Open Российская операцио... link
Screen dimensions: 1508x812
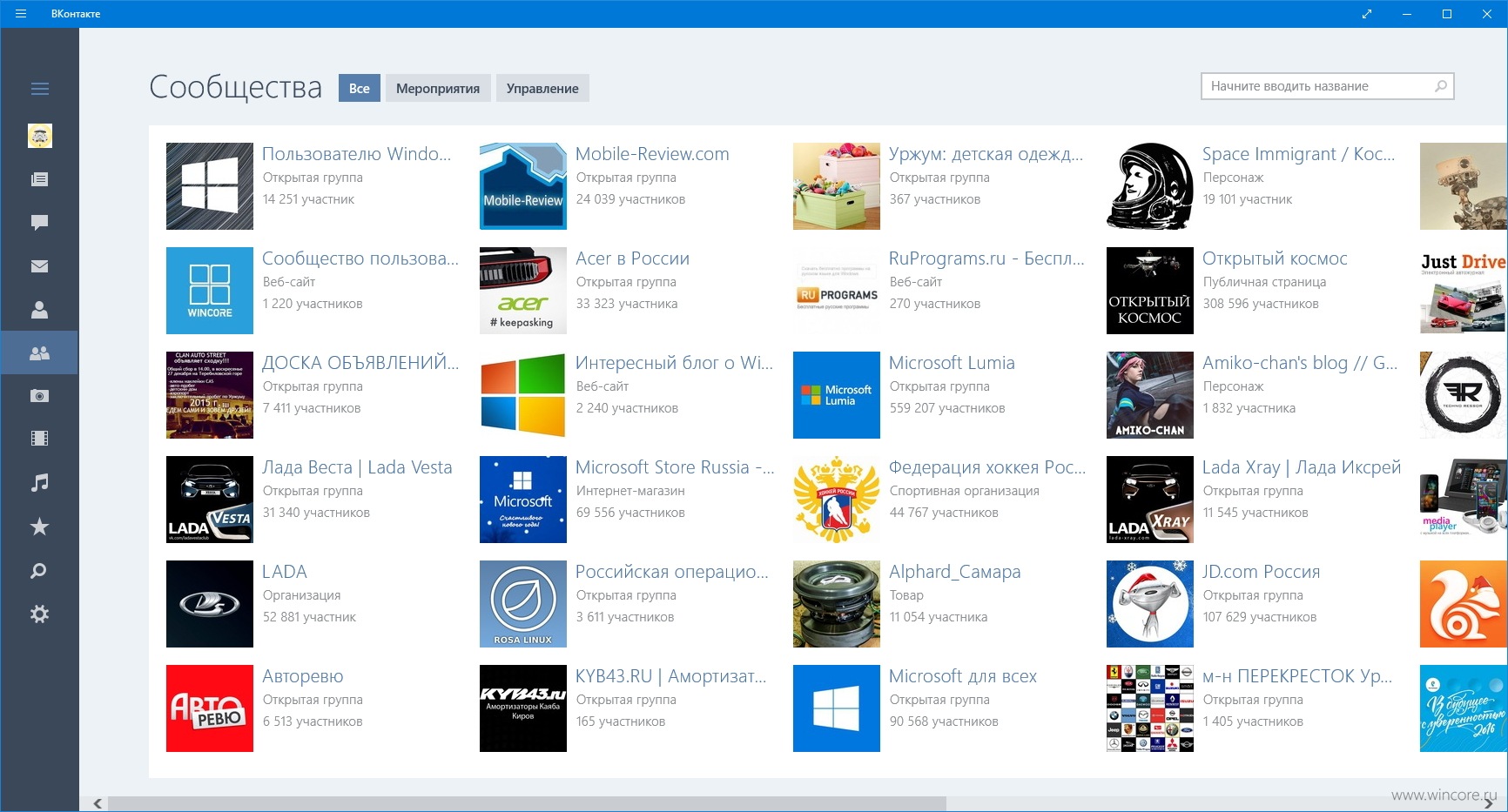(x=672, y=572)
